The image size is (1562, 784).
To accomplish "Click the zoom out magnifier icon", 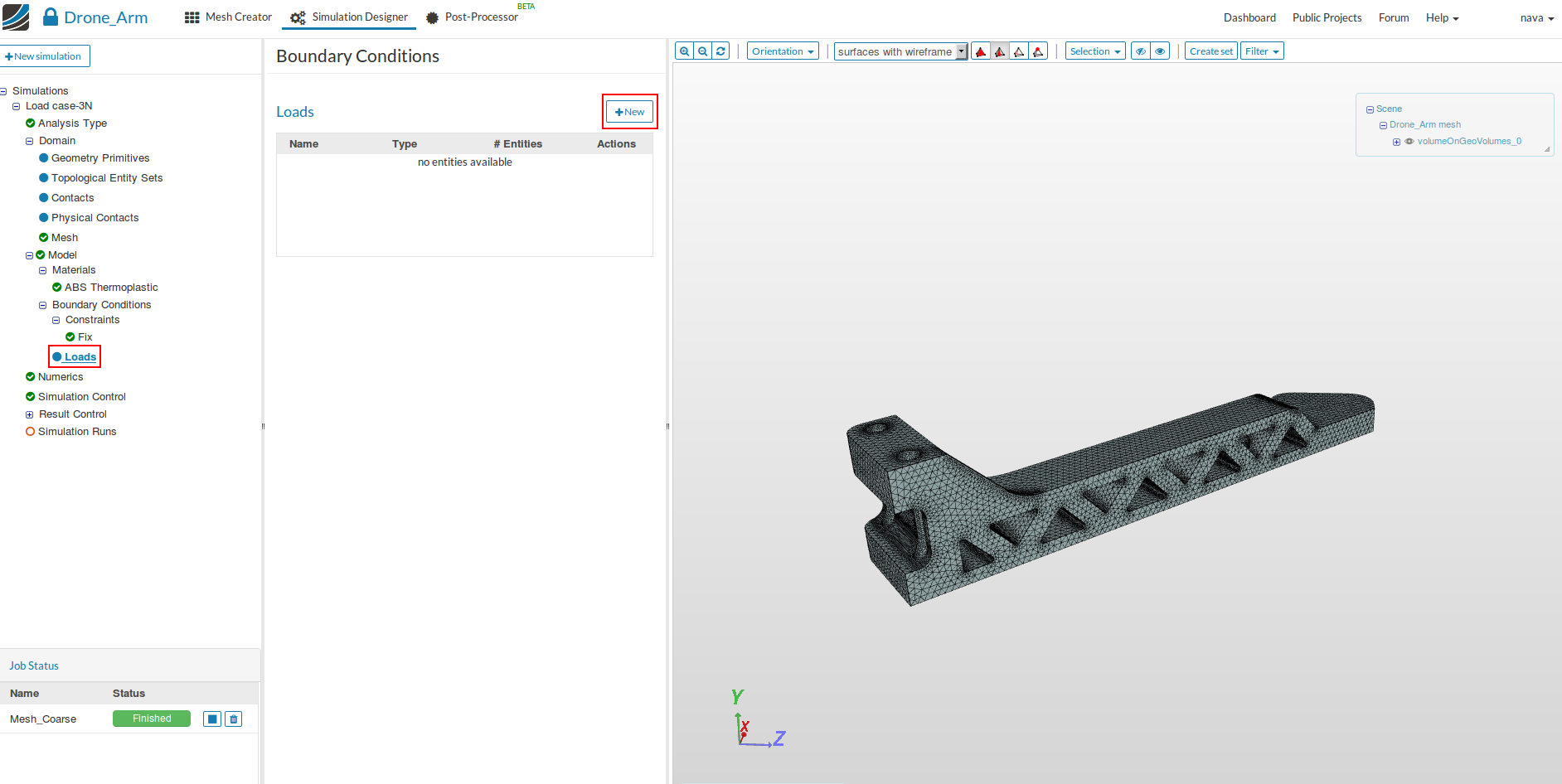I will point(702,51).
